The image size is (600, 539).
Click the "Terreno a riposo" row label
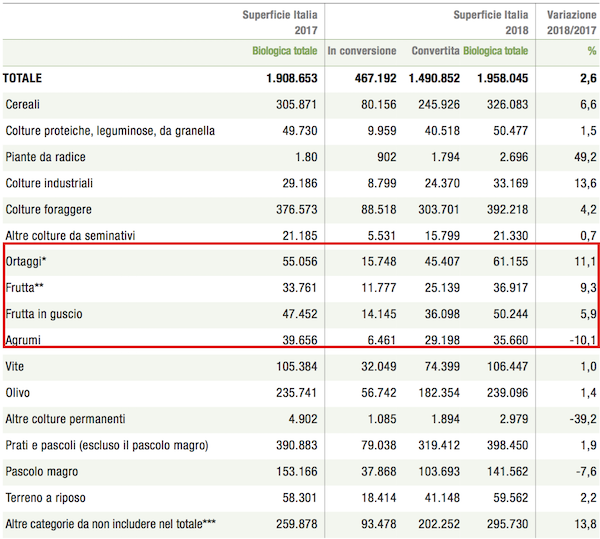pyautogui.click(x=47, y=495)
